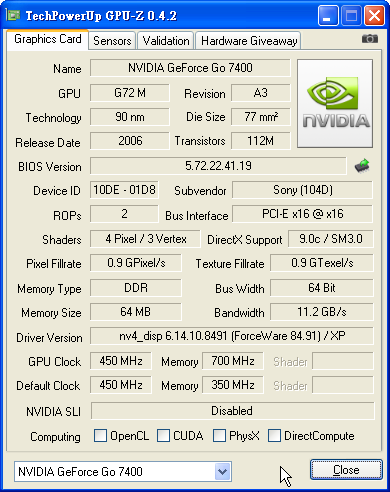
Task: Click the Device ID field 10DE - 01D8
Action: [124, 190]
